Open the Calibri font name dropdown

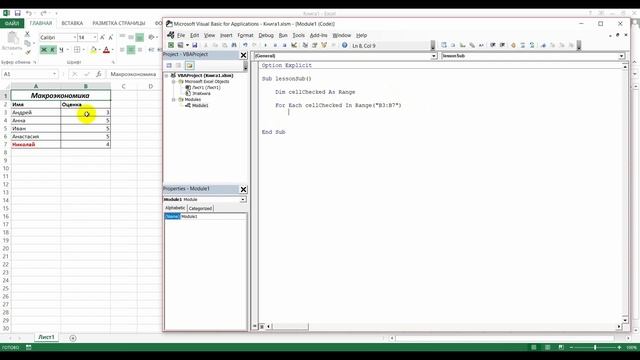pos(75,38)
